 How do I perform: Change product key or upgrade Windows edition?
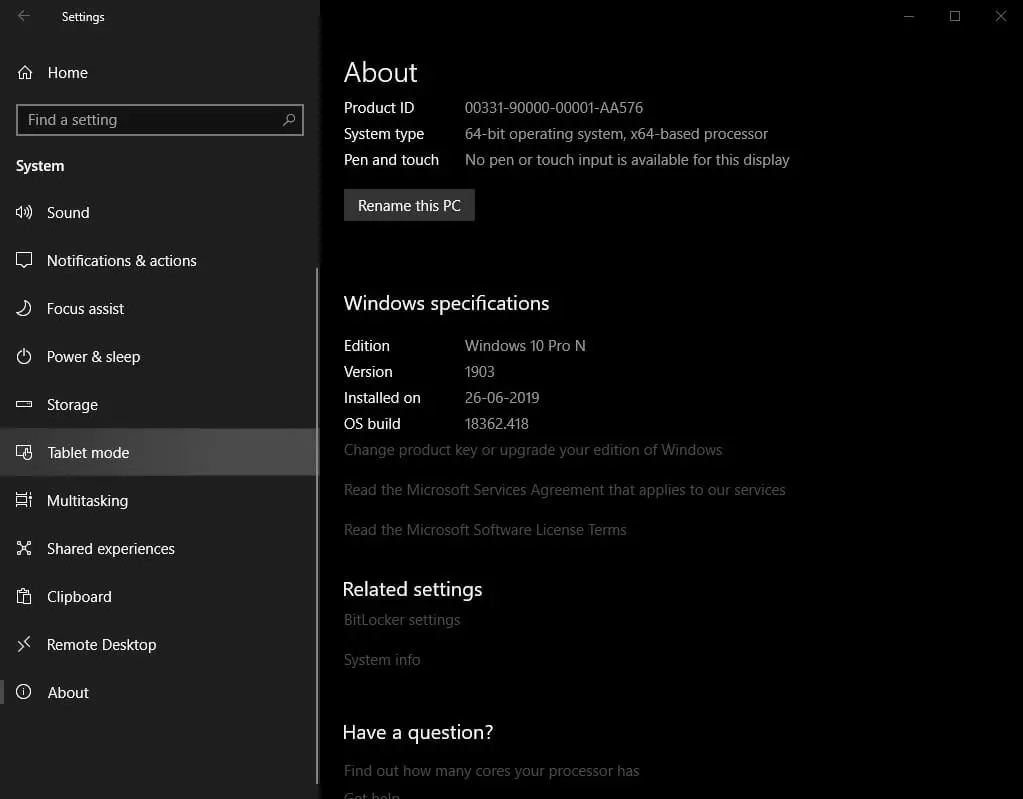coord(533,450)
